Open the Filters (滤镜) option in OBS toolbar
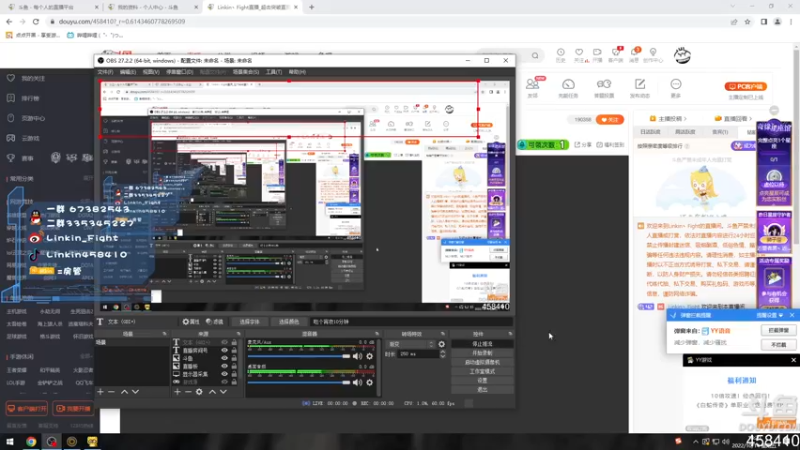800x450 pixels. 215,322
